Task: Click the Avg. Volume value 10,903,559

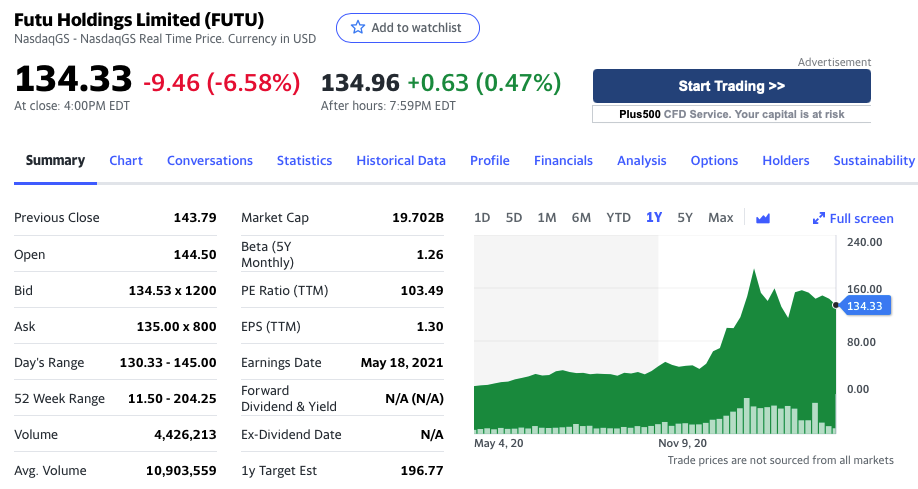Action: (181, 470)
